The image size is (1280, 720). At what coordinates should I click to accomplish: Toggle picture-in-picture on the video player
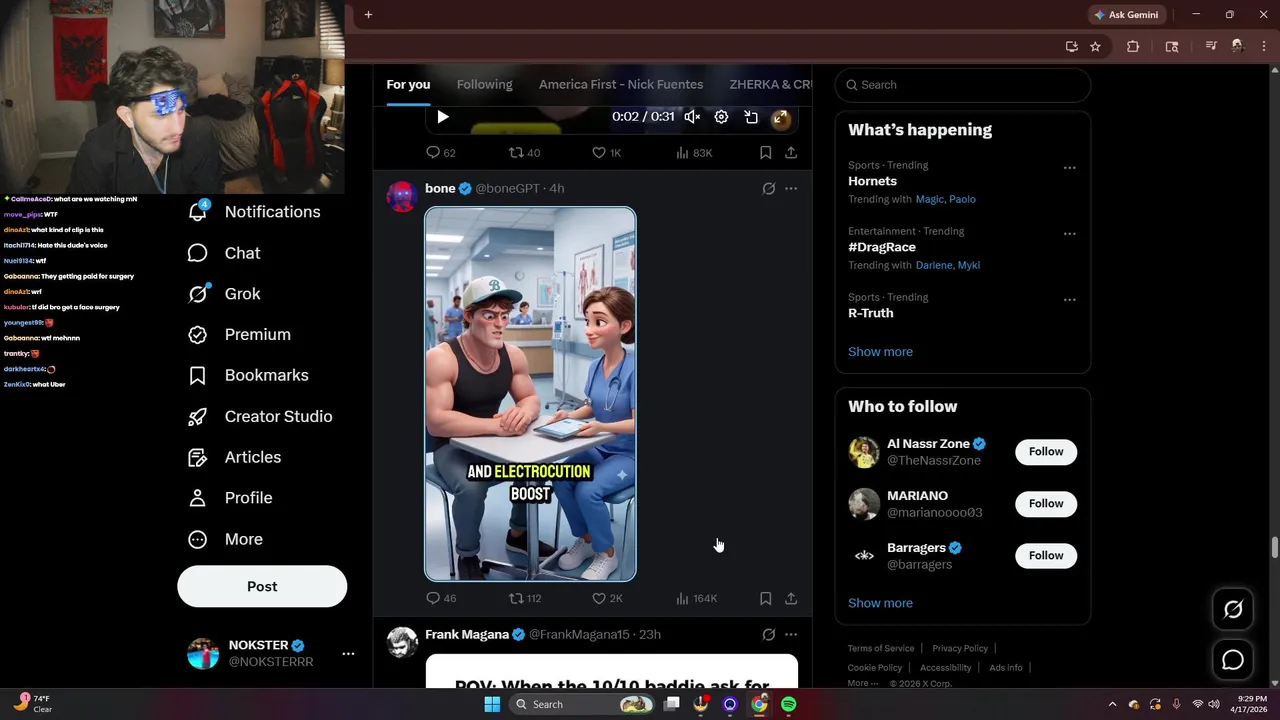[x=751, y=117]
